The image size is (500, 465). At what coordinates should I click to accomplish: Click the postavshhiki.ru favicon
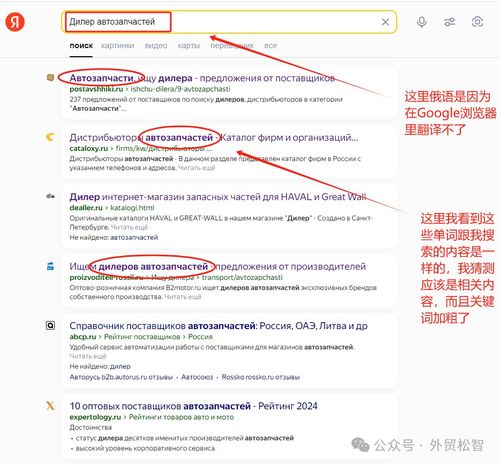pos(50,78)
